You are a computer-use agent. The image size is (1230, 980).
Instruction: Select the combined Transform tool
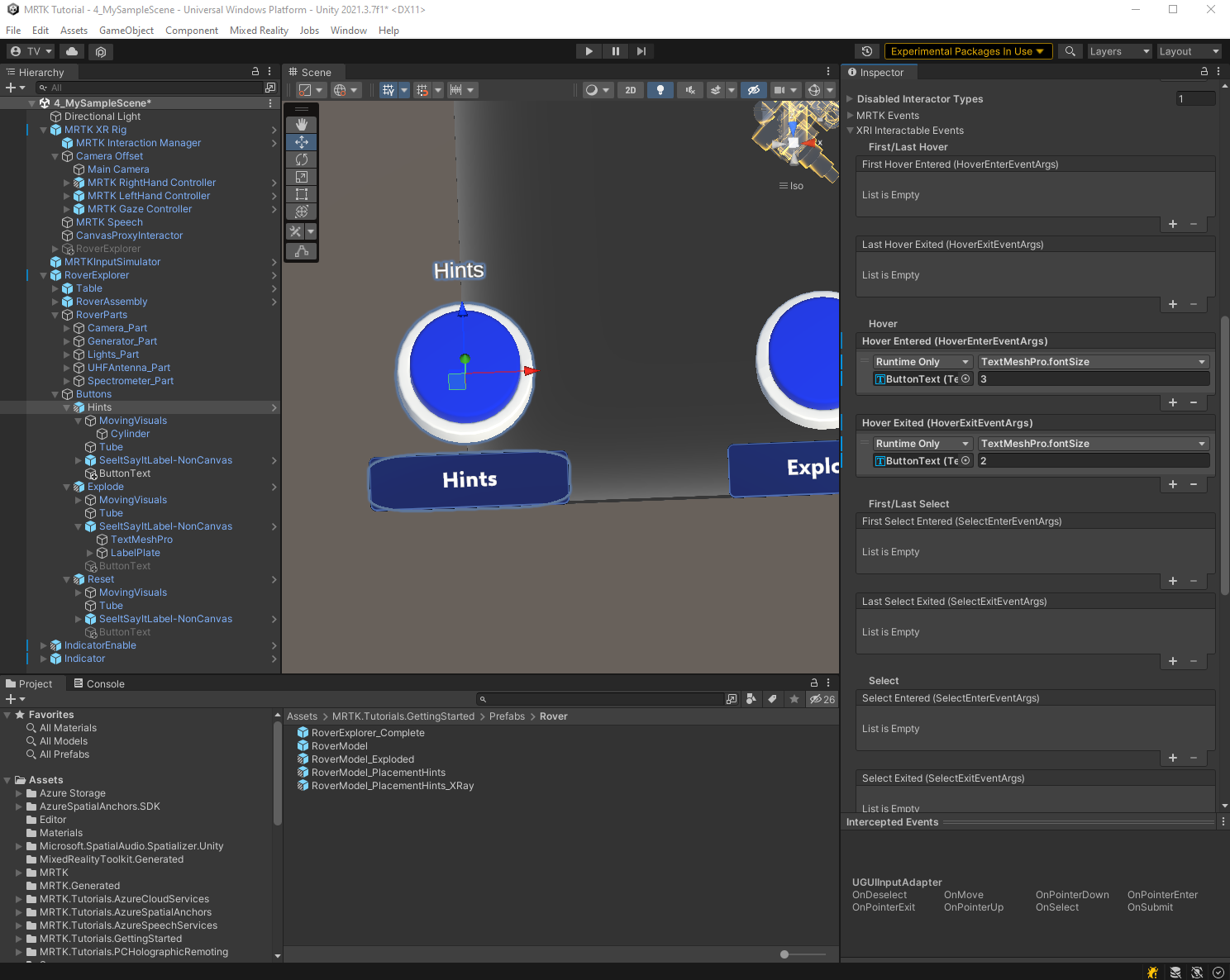click(302, 212)
